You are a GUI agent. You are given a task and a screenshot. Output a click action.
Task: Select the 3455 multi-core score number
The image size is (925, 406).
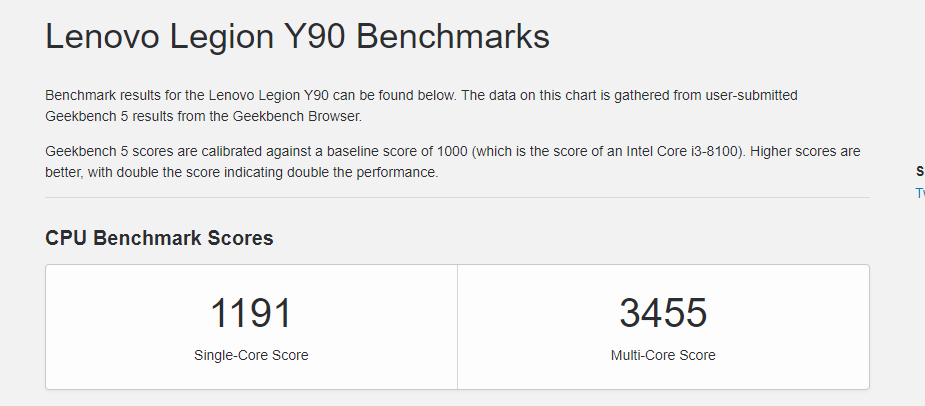coord(663,313)
